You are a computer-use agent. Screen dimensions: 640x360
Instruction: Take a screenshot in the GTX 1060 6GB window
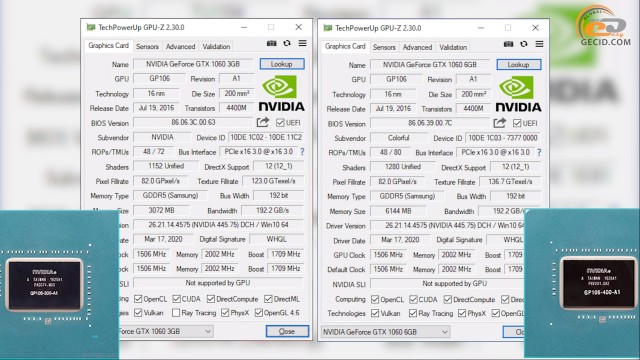coord(508,44)
